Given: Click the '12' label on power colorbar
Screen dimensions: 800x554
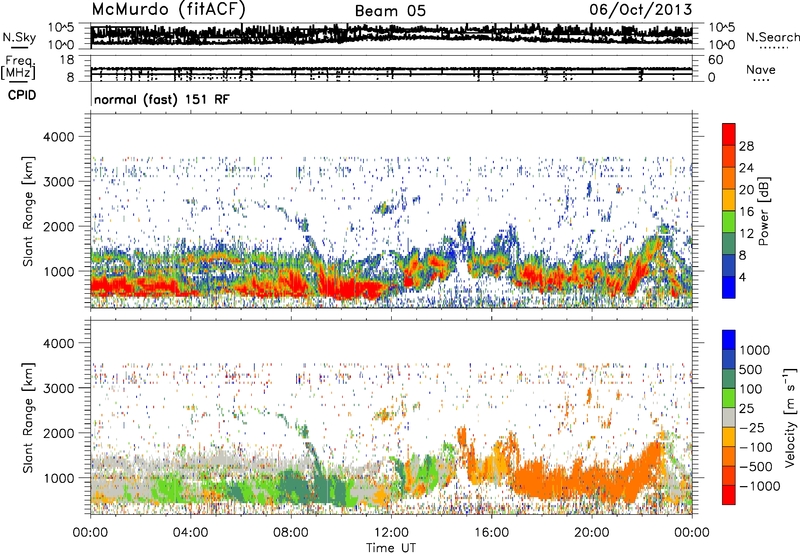Looking at the screenshot, I should (x=746, y=234).
